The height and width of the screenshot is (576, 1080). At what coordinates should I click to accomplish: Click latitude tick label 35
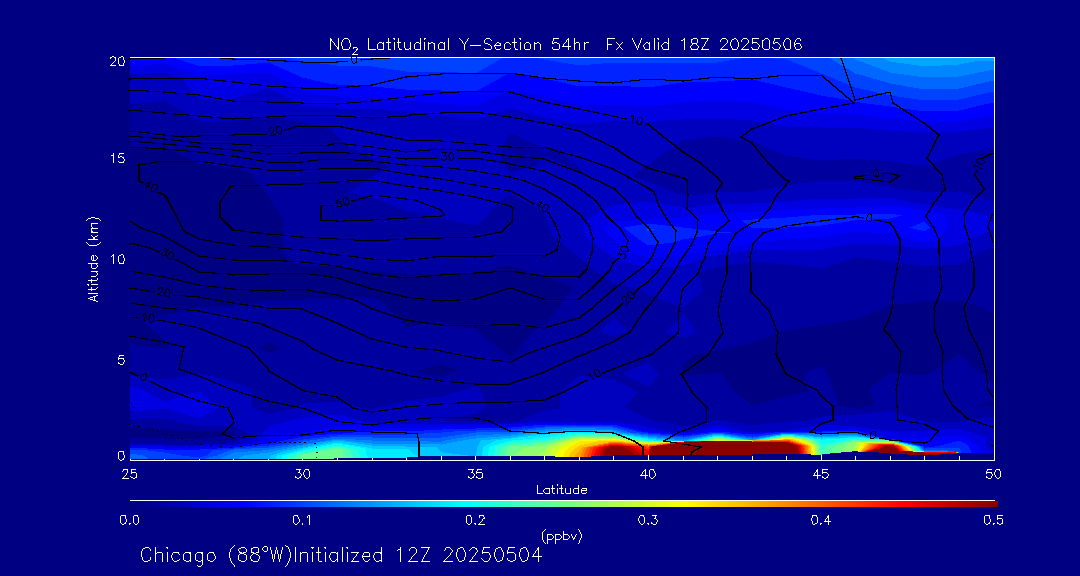[x=475, y=473]
